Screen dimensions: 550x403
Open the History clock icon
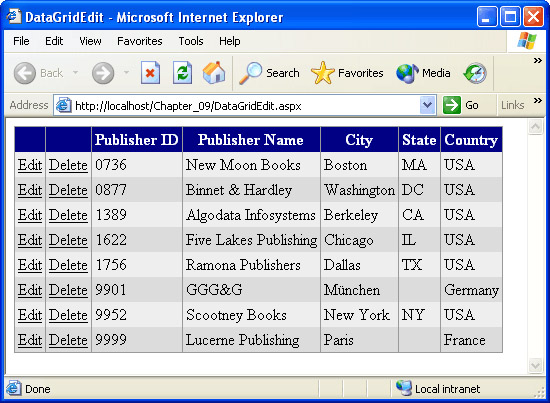(475, 73)
